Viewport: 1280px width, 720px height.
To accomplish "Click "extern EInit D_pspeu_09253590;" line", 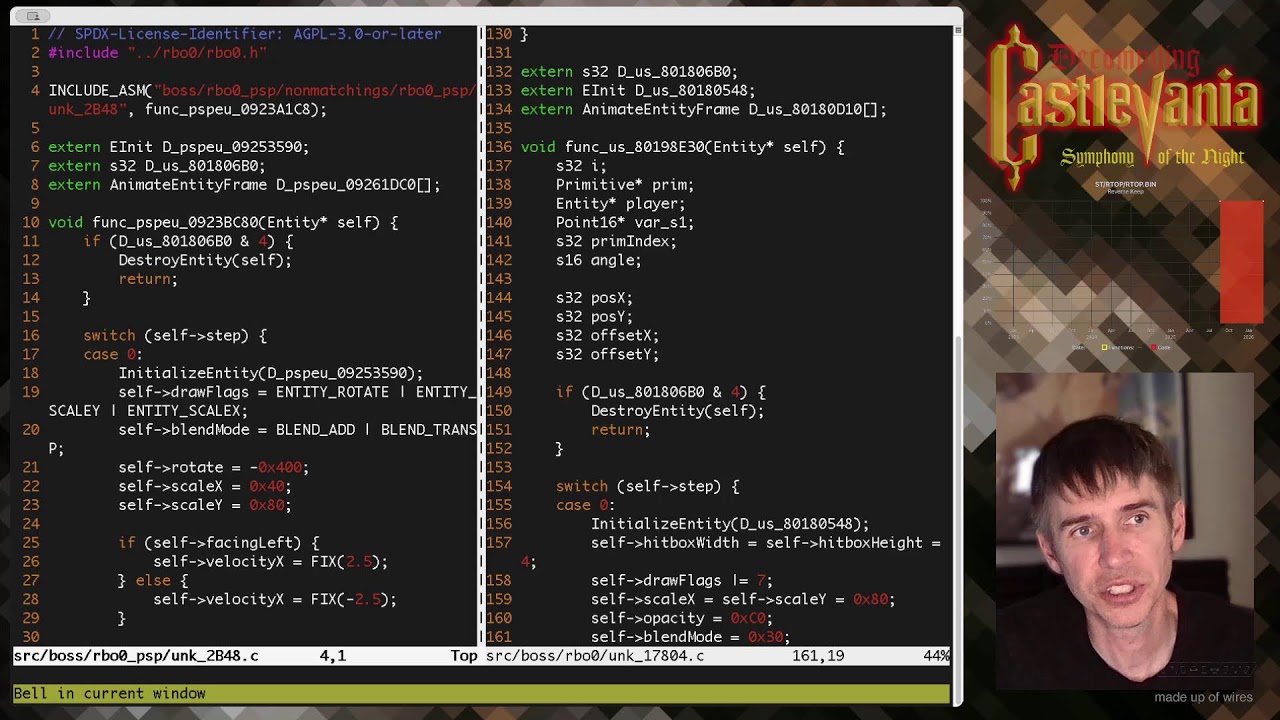I will click(x=179, y=147).
